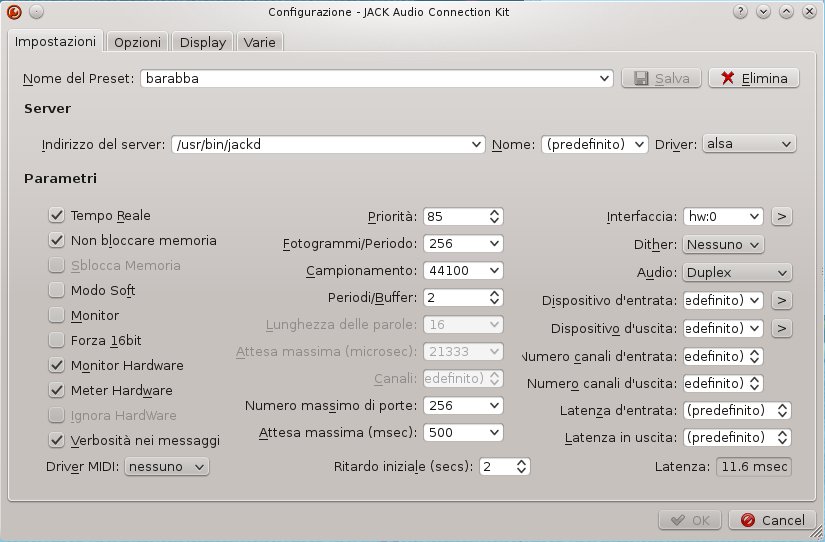Open the Driver dropdown showing alsa

pos(749,144)
